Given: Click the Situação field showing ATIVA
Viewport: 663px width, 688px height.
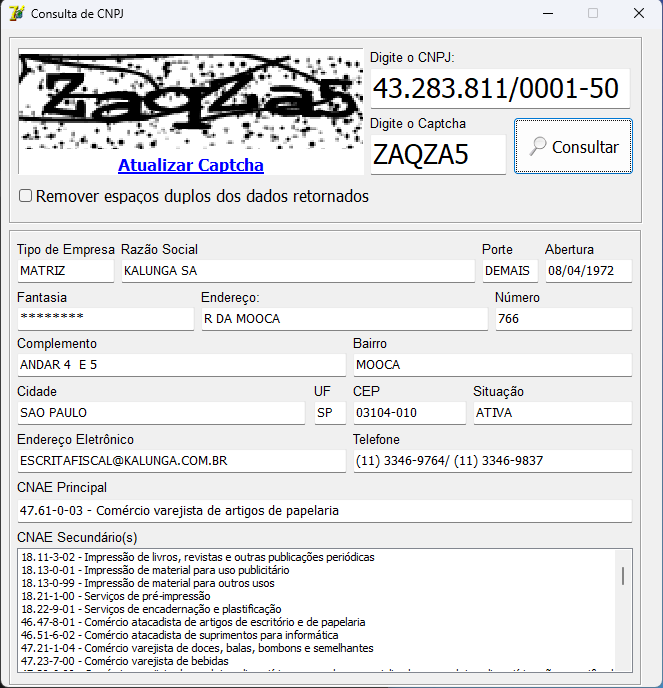Looking at the screenshot, I should pos(553,413).
